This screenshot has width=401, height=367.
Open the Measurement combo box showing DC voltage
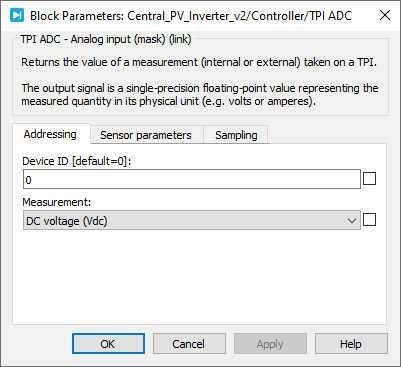coord(192,220)
